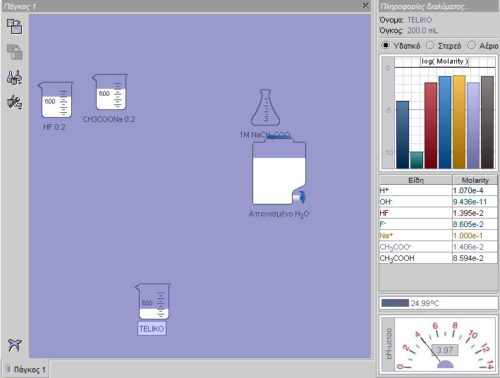Click the dark CH3COOH bar
This screenshot has width=500, height=378.
pyautogui.click(x=487, y=122)
